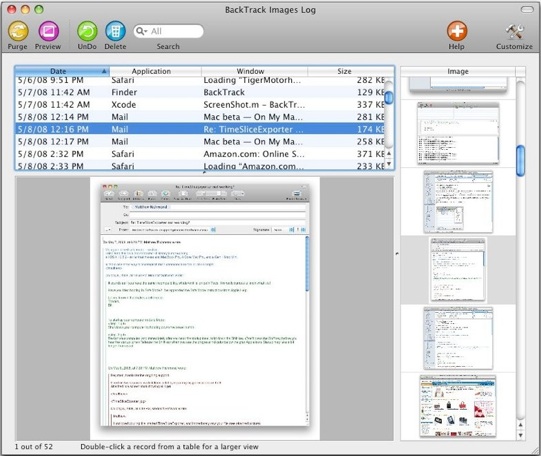Viewport: 541px width, 456px height.
Task: Select the 5/7/08 11:42 AM Finder row
Action: coord(200,92)
